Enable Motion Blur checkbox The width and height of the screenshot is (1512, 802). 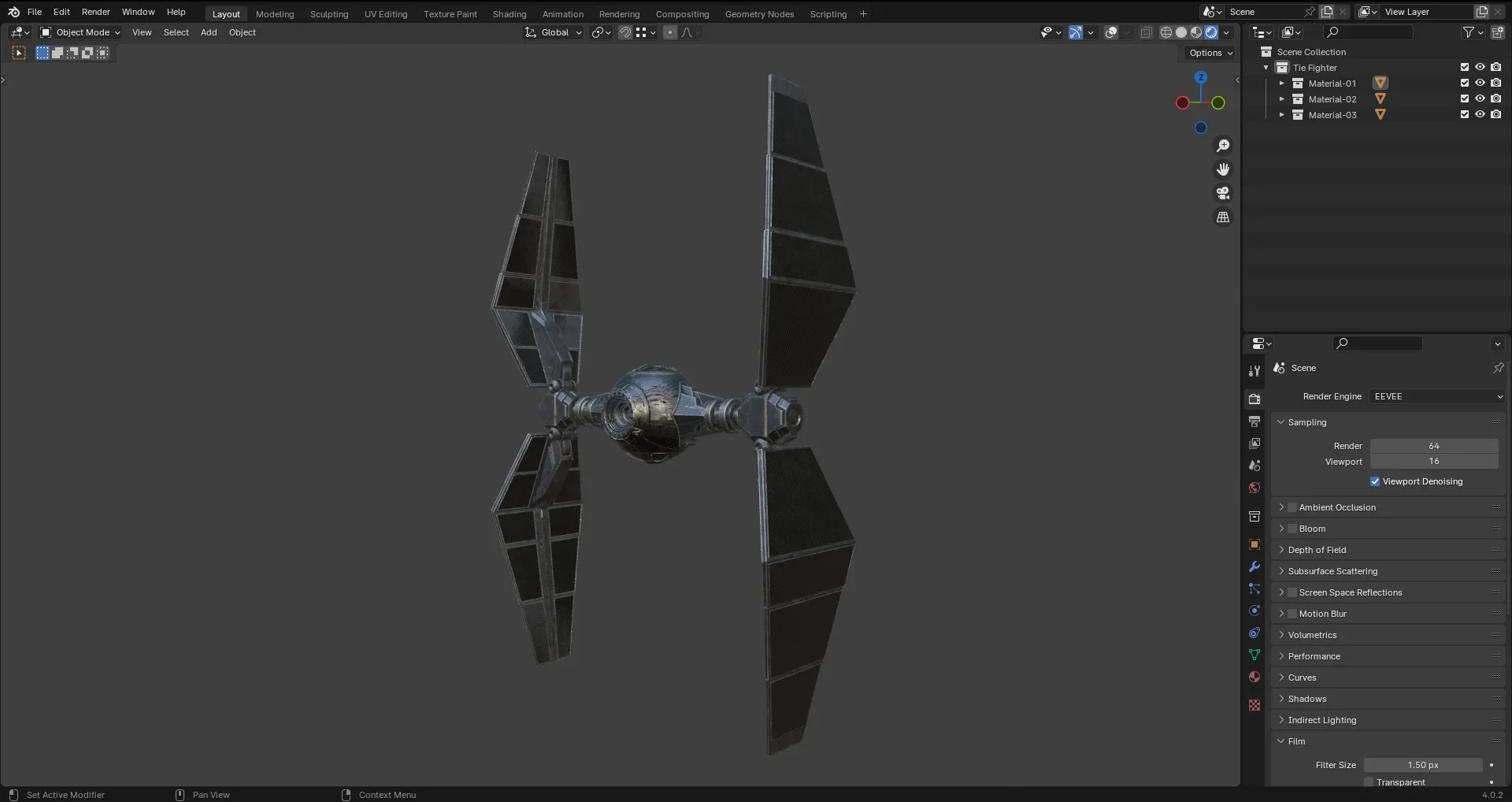click(x=1292, y=614)
